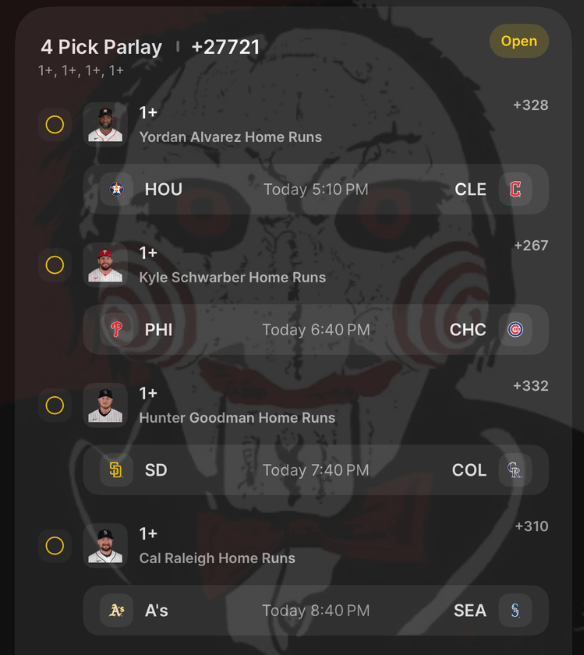Click the Athletics team logo
This screenshot has height=655, width=584.
tap(117, 610)
